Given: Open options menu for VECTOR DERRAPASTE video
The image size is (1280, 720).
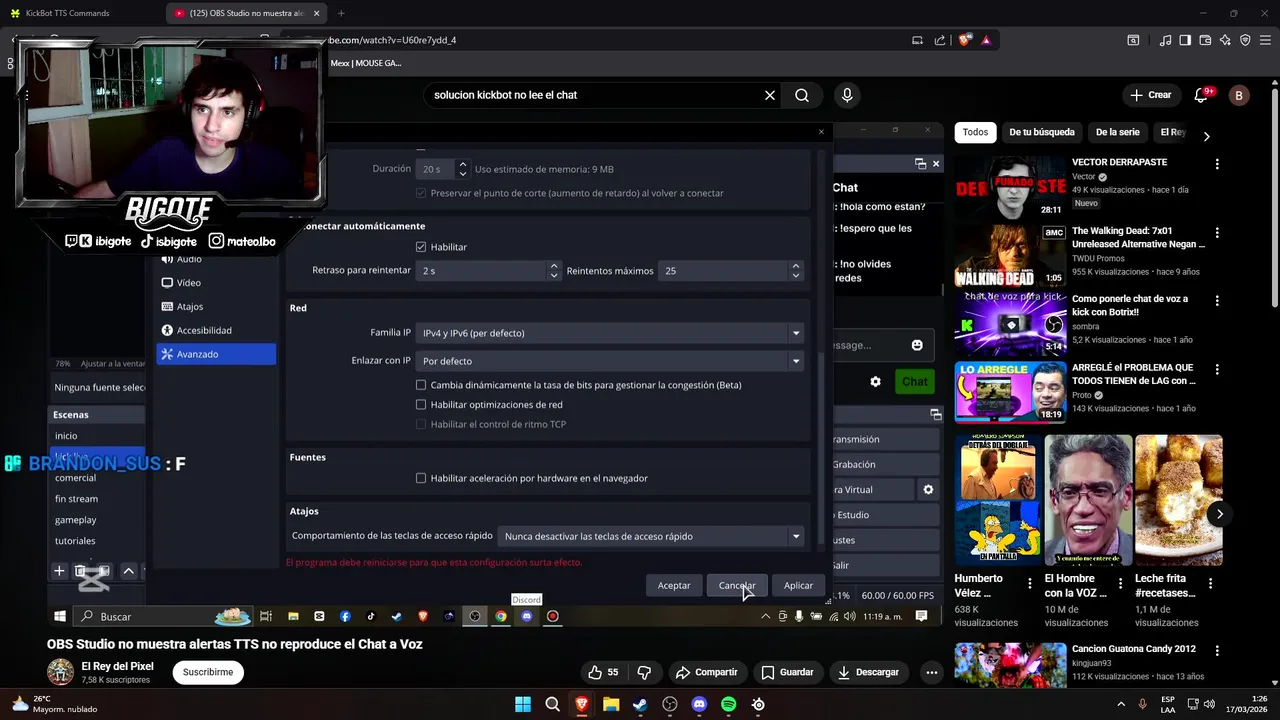Looking at the screenshot, I should 1217,163.
